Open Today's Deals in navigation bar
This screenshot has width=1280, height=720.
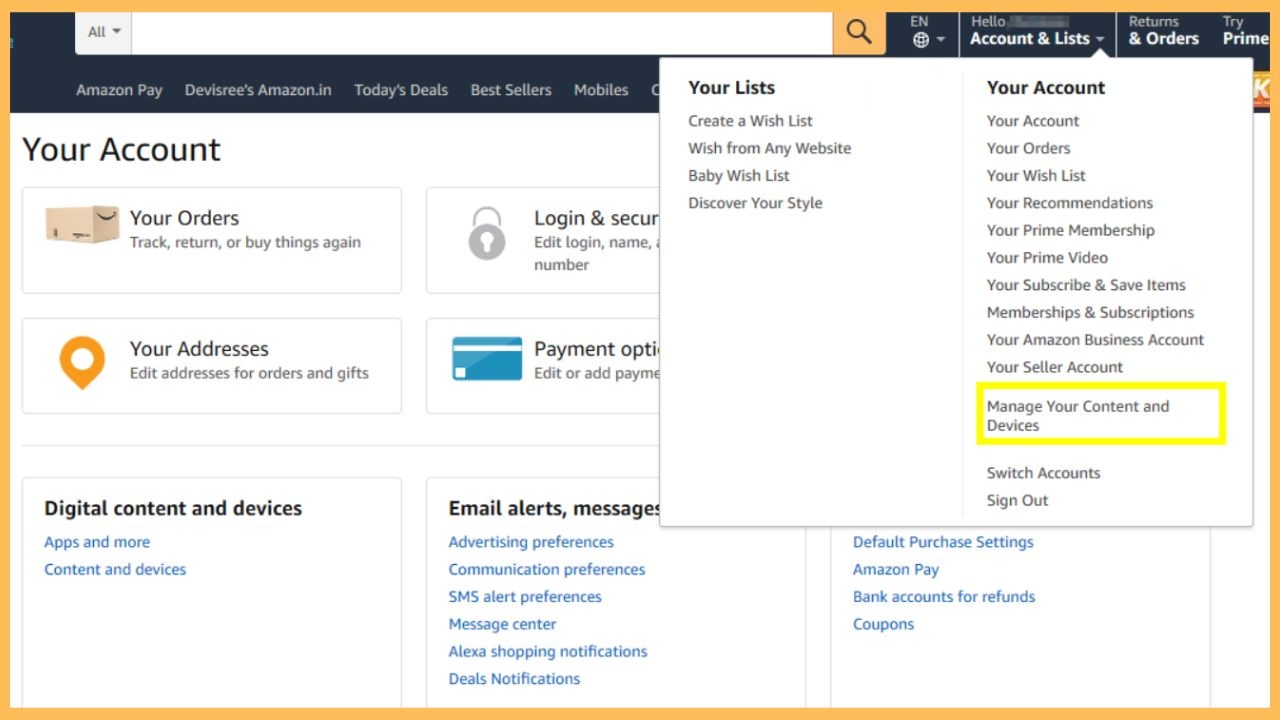point(401,90)
